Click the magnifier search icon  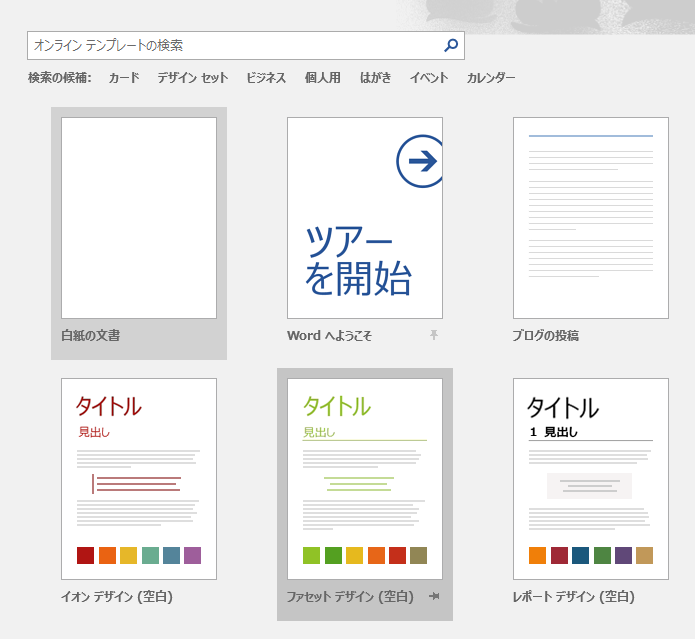point(451,45)
